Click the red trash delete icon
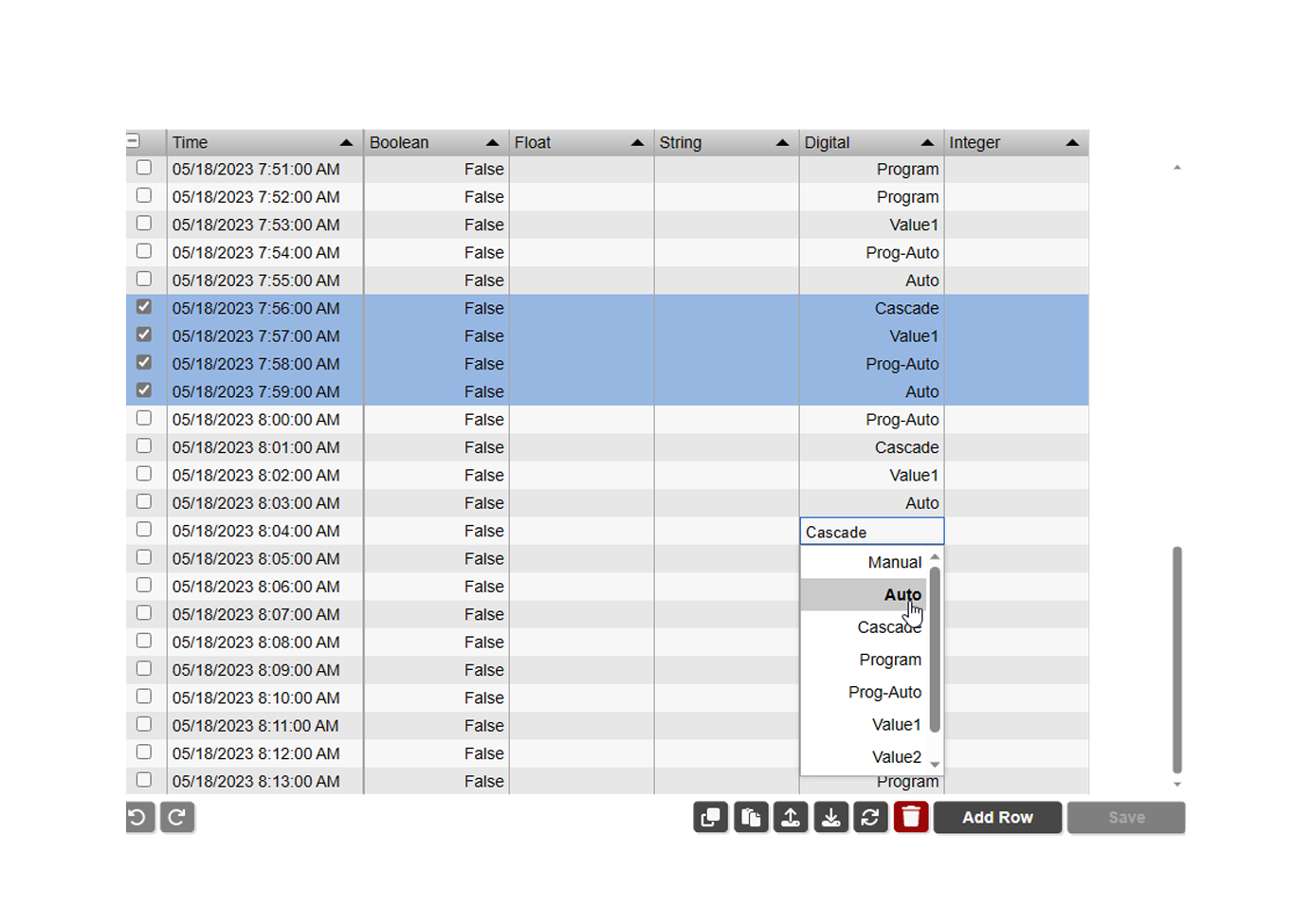Viewport: 1312px width, 924px height. 911,817
